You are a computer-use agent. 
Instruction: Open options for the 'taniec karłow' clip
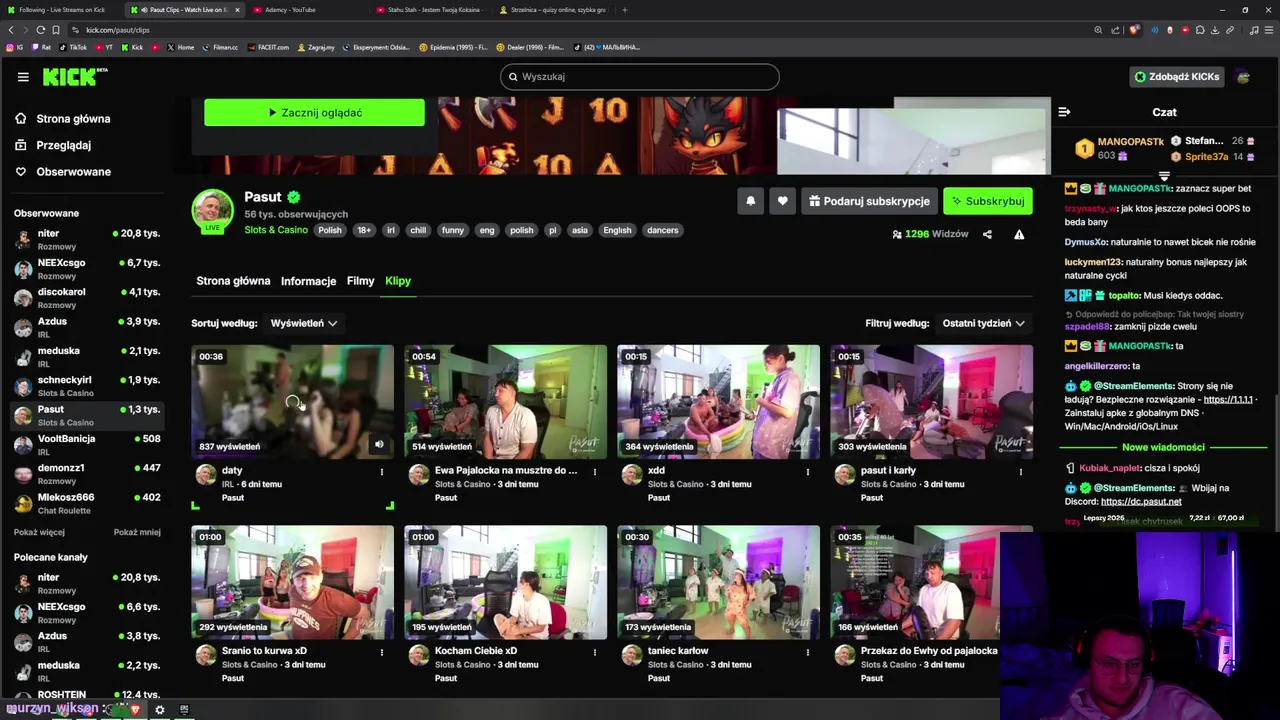[x=808, y=652]
